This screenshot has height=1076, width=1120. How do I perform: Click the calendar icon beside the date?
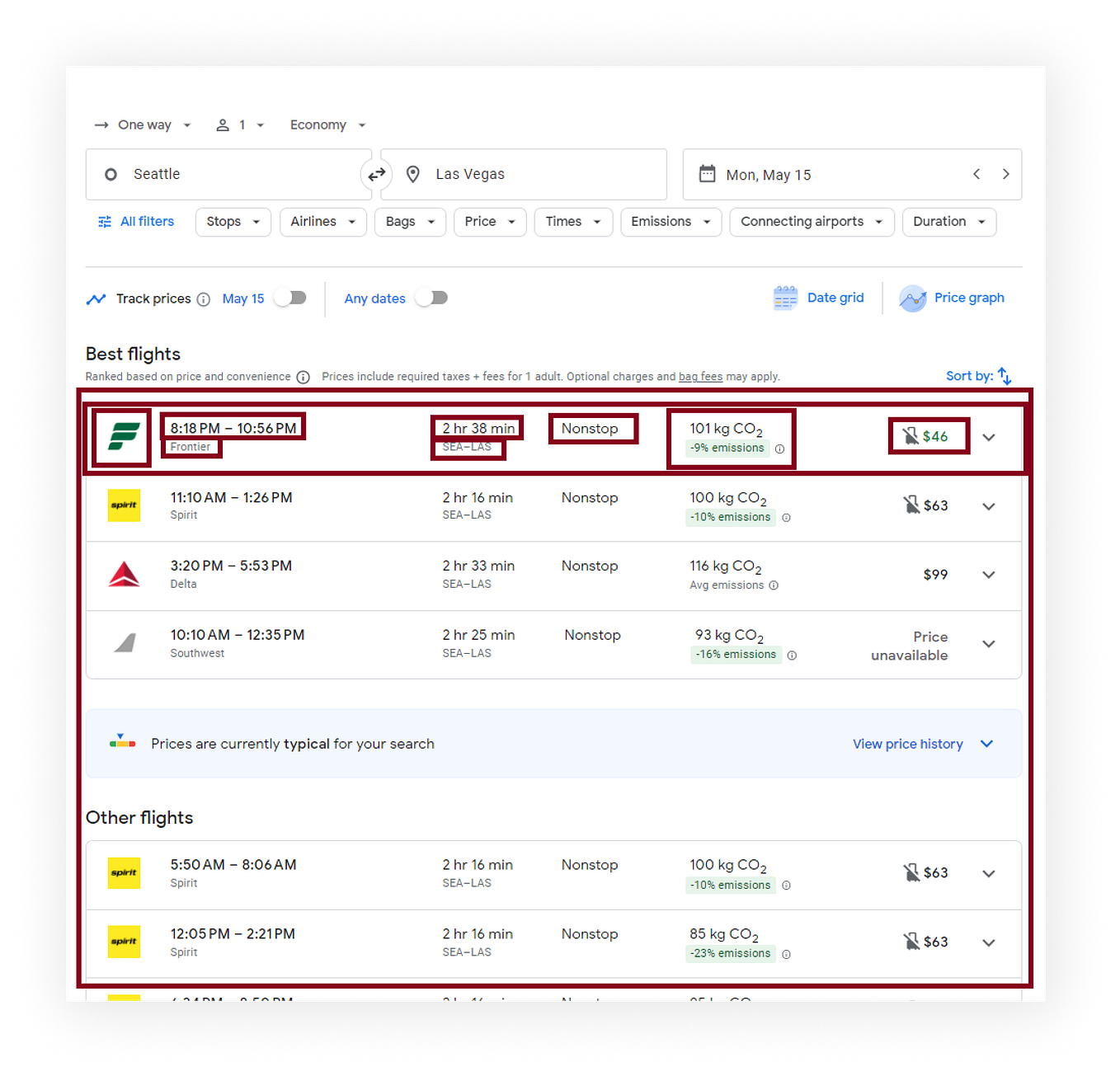[708, 174]
